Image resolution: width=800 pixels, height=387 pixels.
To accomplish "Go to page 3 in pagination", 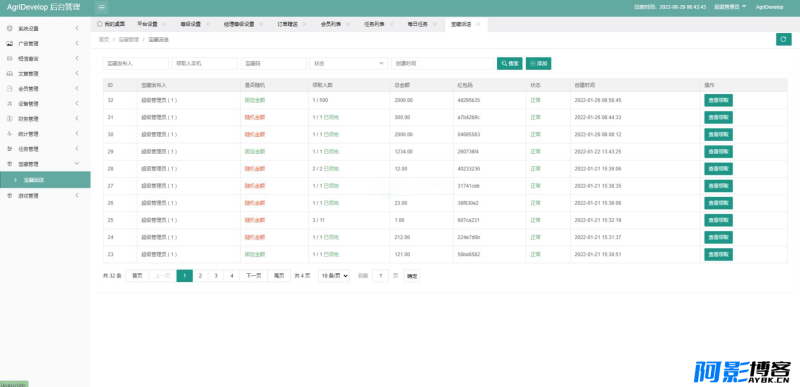I will (216, 276).
